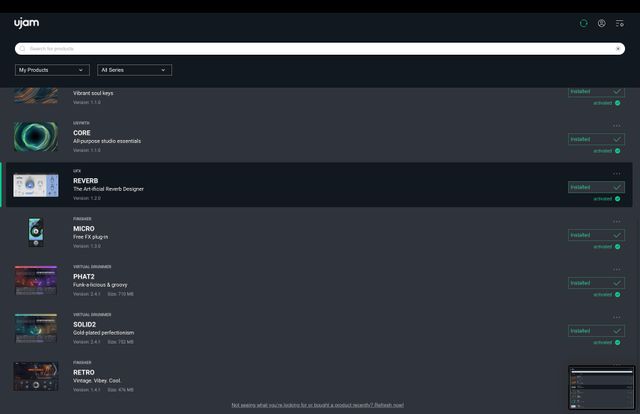
Task: Click activated checkmark badge for REVERB
Action: click(617, 199)
